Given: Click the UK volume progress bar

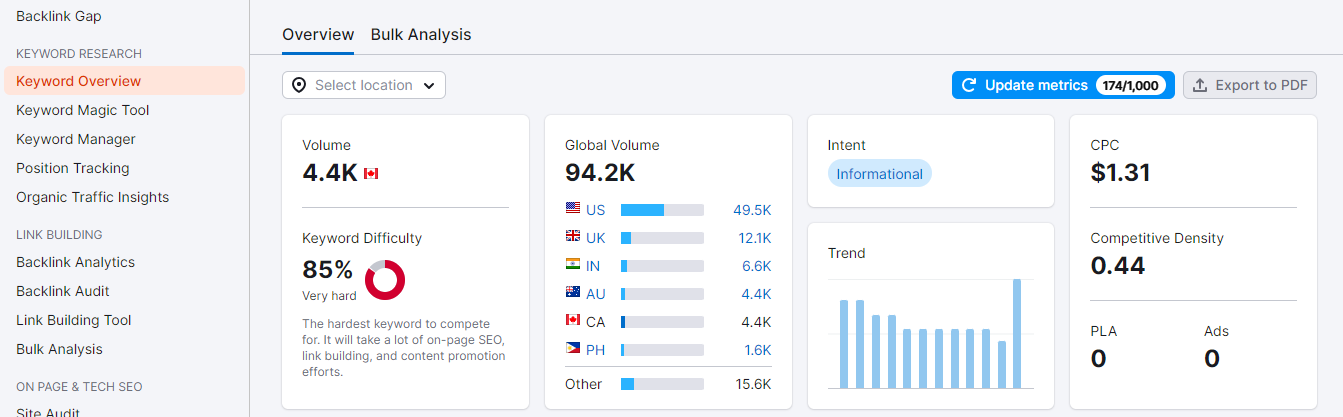Looking at the screenshot, I should (662, 238).
